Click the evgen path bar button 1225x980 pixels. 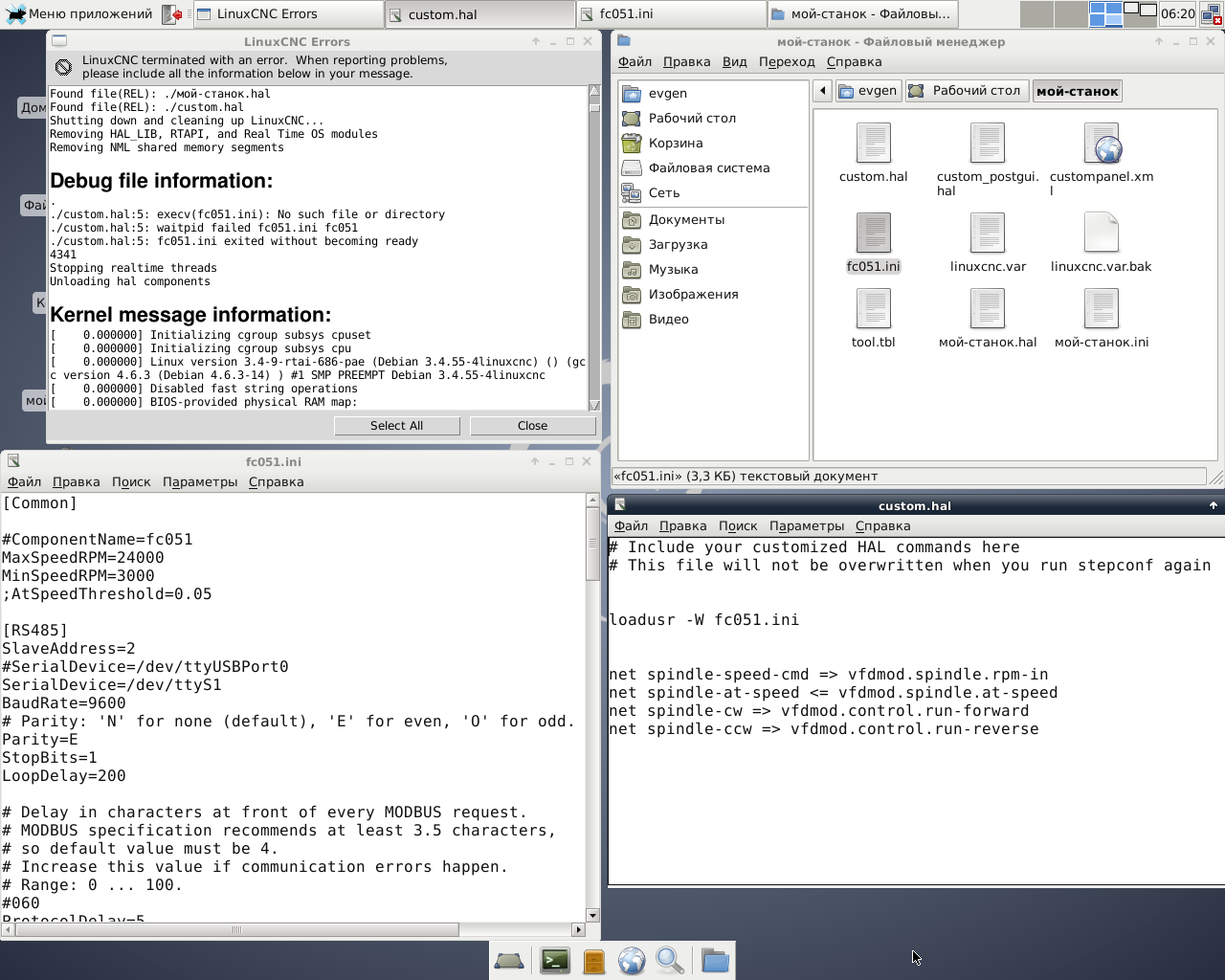868,91
